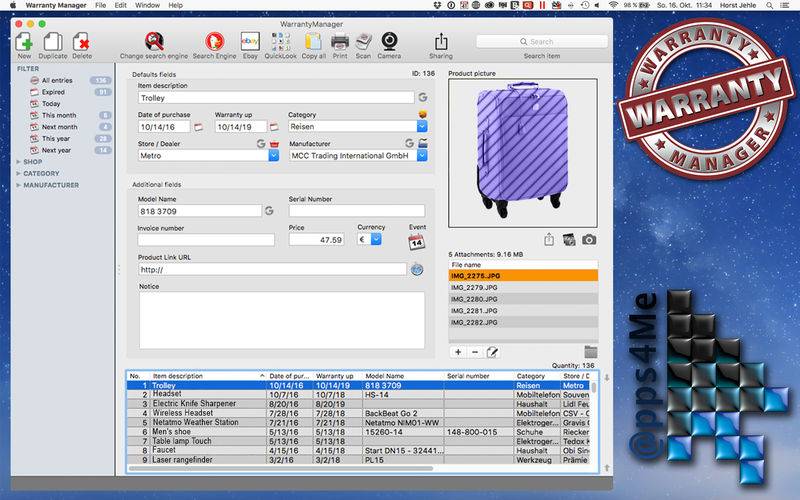Google-search the Manufacturer

(x=409, y=143)
